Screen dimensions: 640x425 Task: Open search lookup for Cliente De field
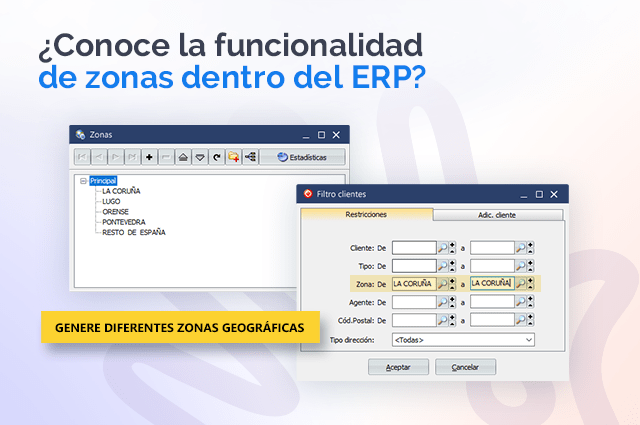point(443,247)
